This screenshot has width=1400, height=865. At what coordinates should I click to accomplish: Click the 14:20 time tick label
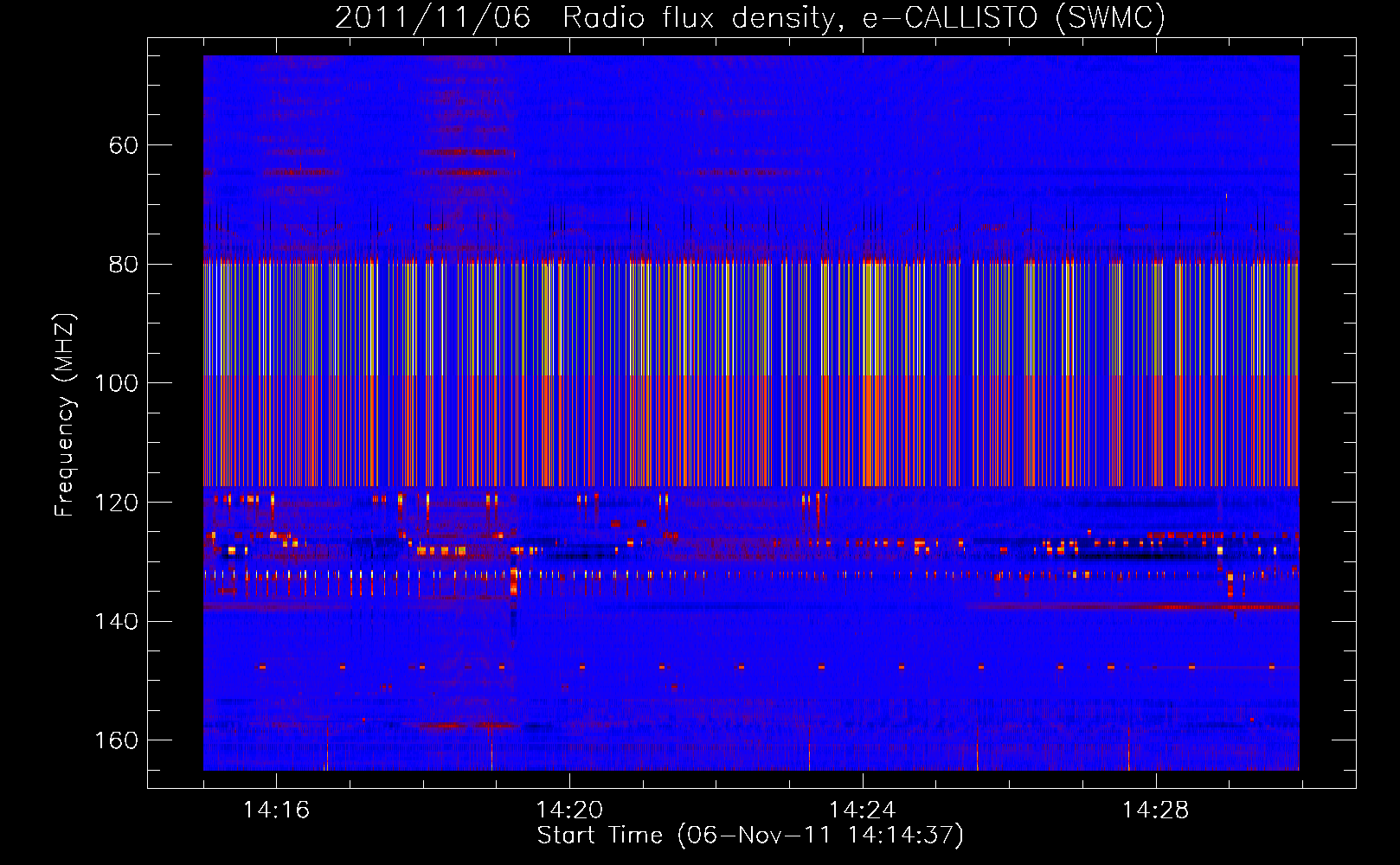click(x=569, y=811)
